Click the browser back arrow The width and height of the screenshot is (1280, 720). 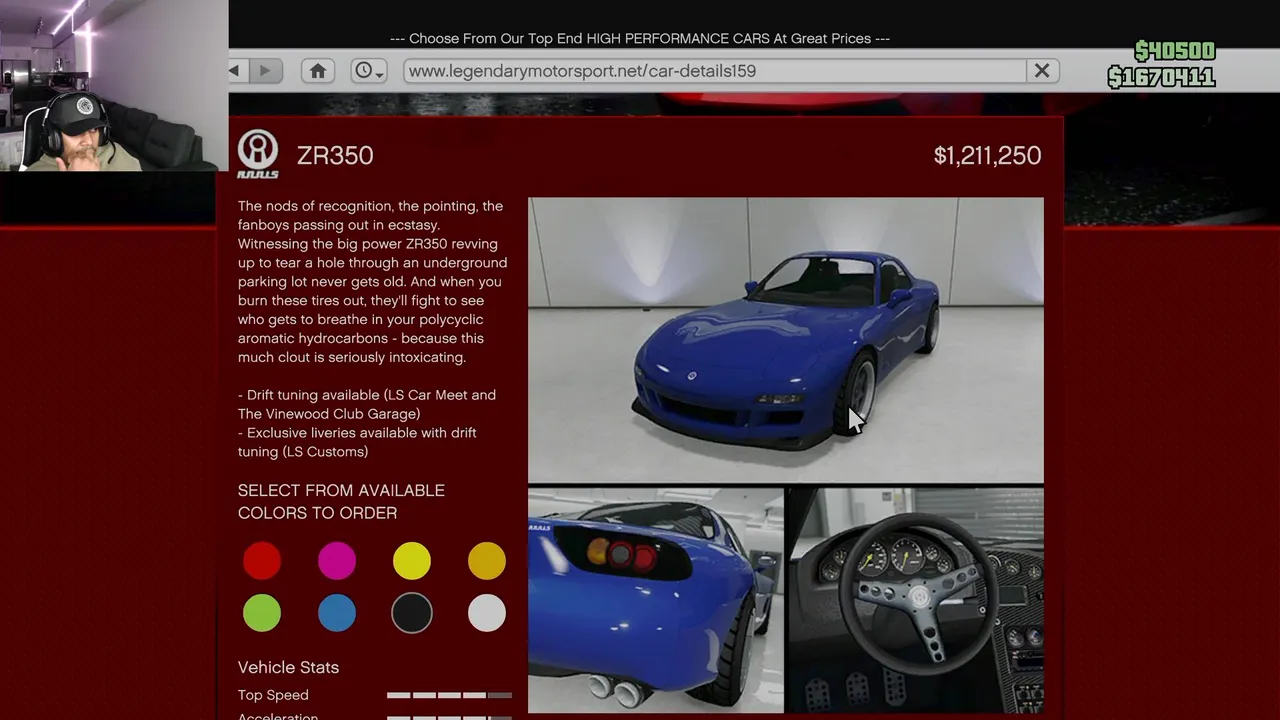(x=235, y=71)
